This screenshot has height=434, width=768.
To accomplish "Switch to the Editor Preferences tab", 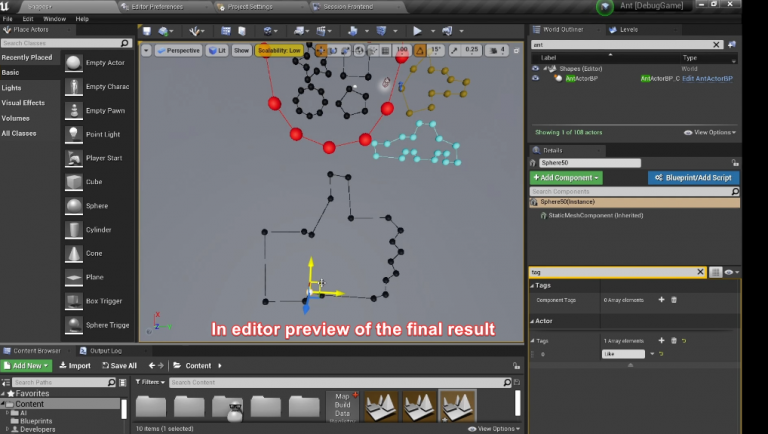I will coord(157,7).
